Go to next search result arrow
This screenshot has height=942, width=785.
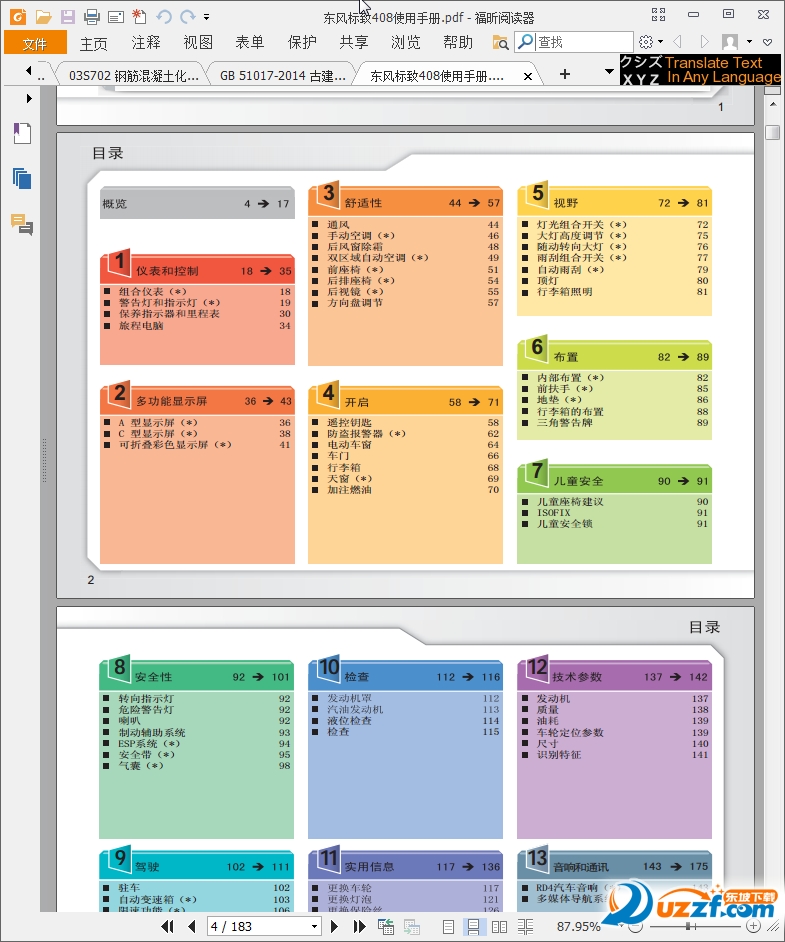(705, 42)
